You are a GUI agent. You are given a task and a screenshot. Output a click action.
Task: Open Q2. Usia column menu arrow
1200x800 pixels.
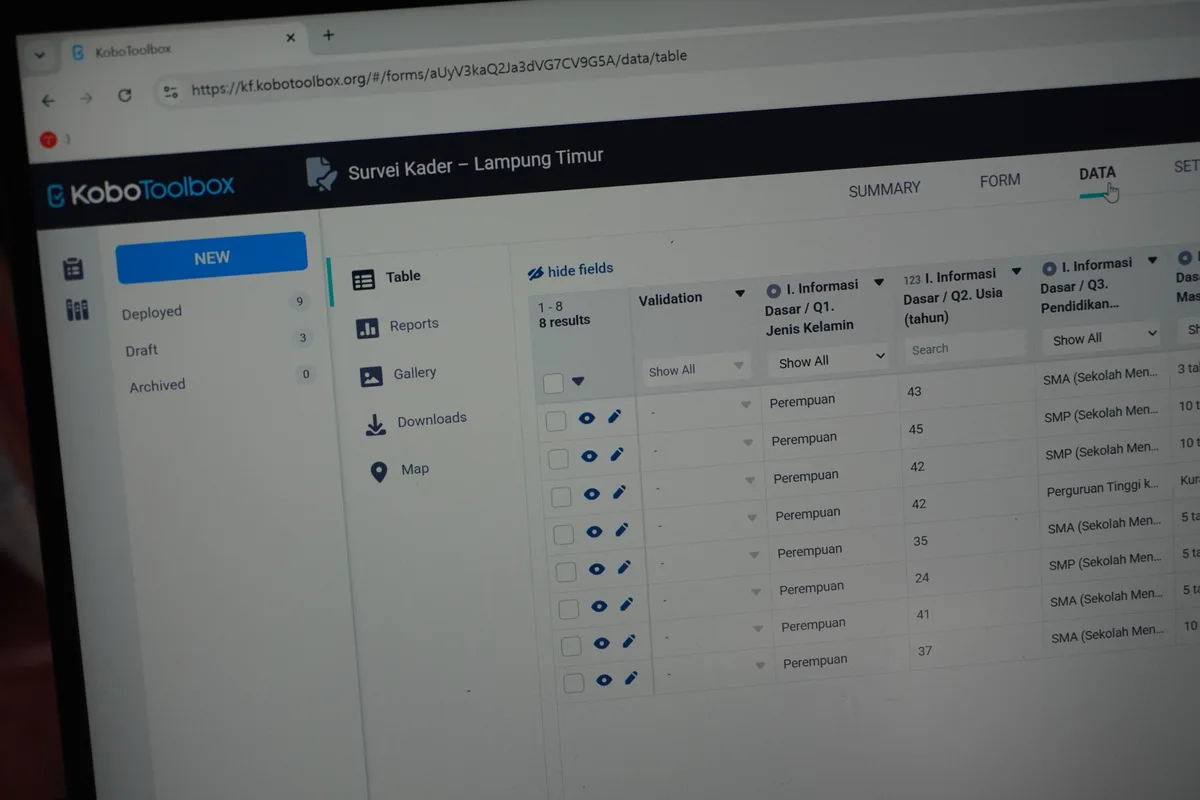click(1017, 271)
